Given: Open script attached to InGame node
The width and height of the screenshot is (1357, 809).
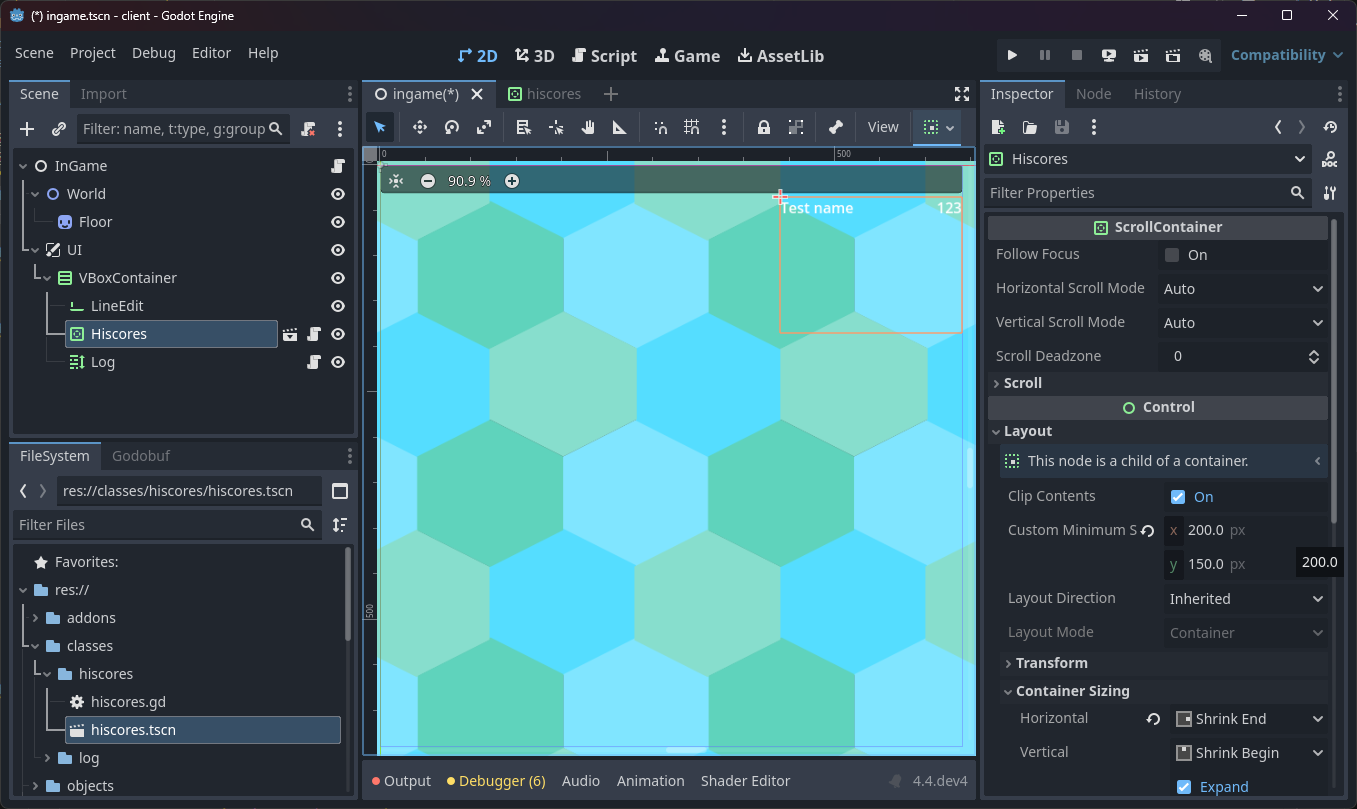Looking at the screenshot, I should tap(338, 166).
